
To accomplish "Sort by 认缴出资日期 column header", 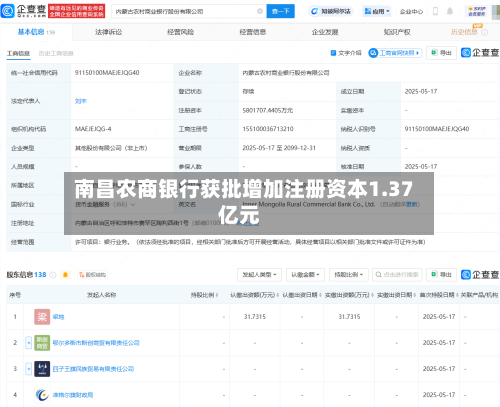I will click(x=302, y=295).
